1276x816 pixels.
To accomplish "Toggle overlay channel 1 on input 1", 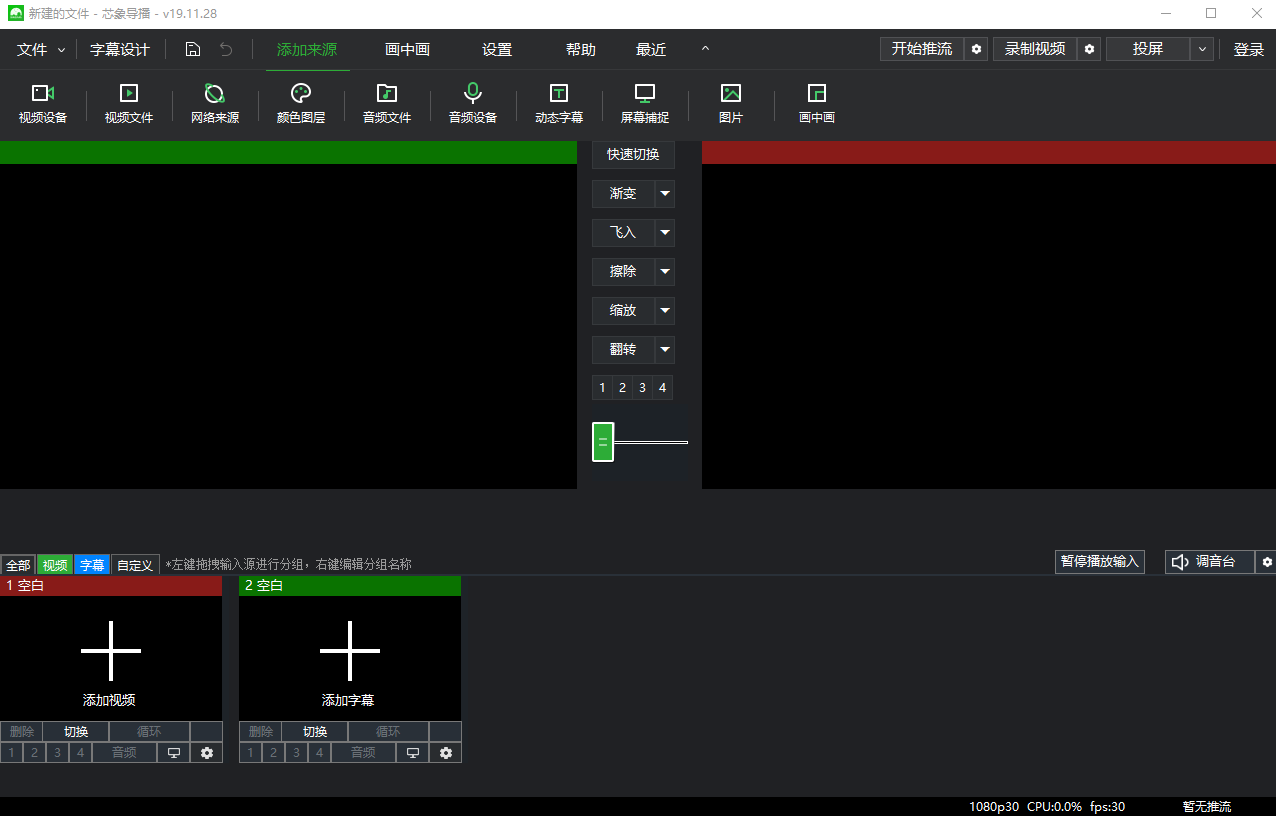I will (12, 753).
